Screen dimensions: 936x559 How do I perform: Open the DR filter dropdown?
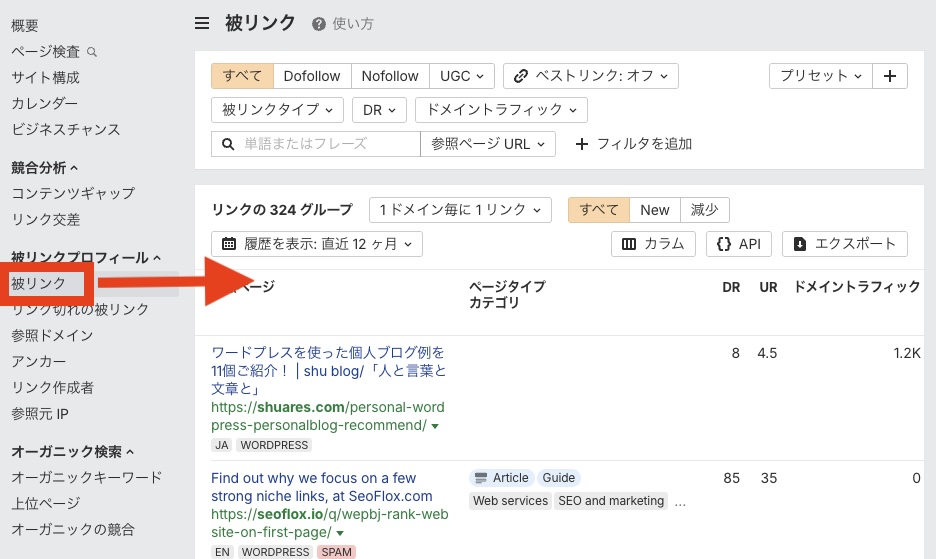[x=379, y=110]
